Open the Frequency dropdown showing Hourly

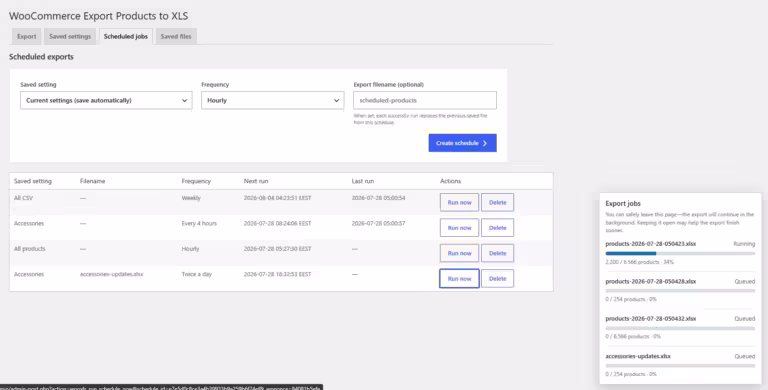(272, 100)
